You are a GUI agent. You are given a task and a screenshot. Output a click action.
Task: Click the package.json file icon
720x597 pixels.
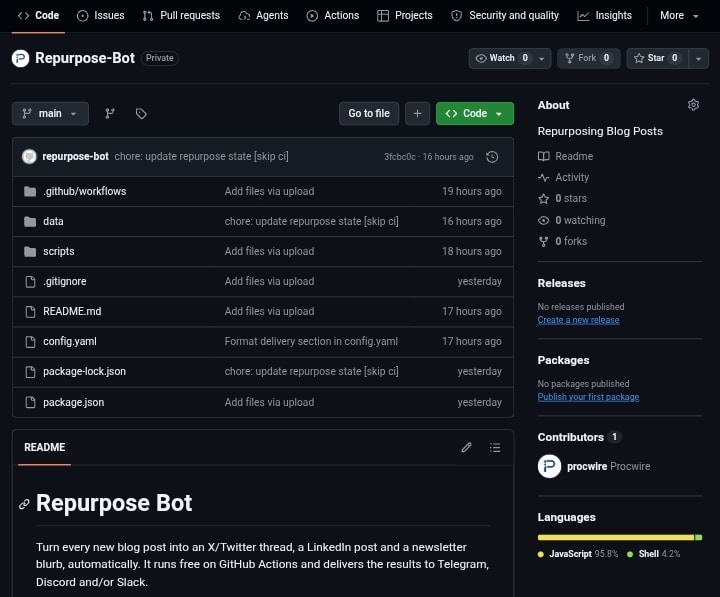click(30, 402)
